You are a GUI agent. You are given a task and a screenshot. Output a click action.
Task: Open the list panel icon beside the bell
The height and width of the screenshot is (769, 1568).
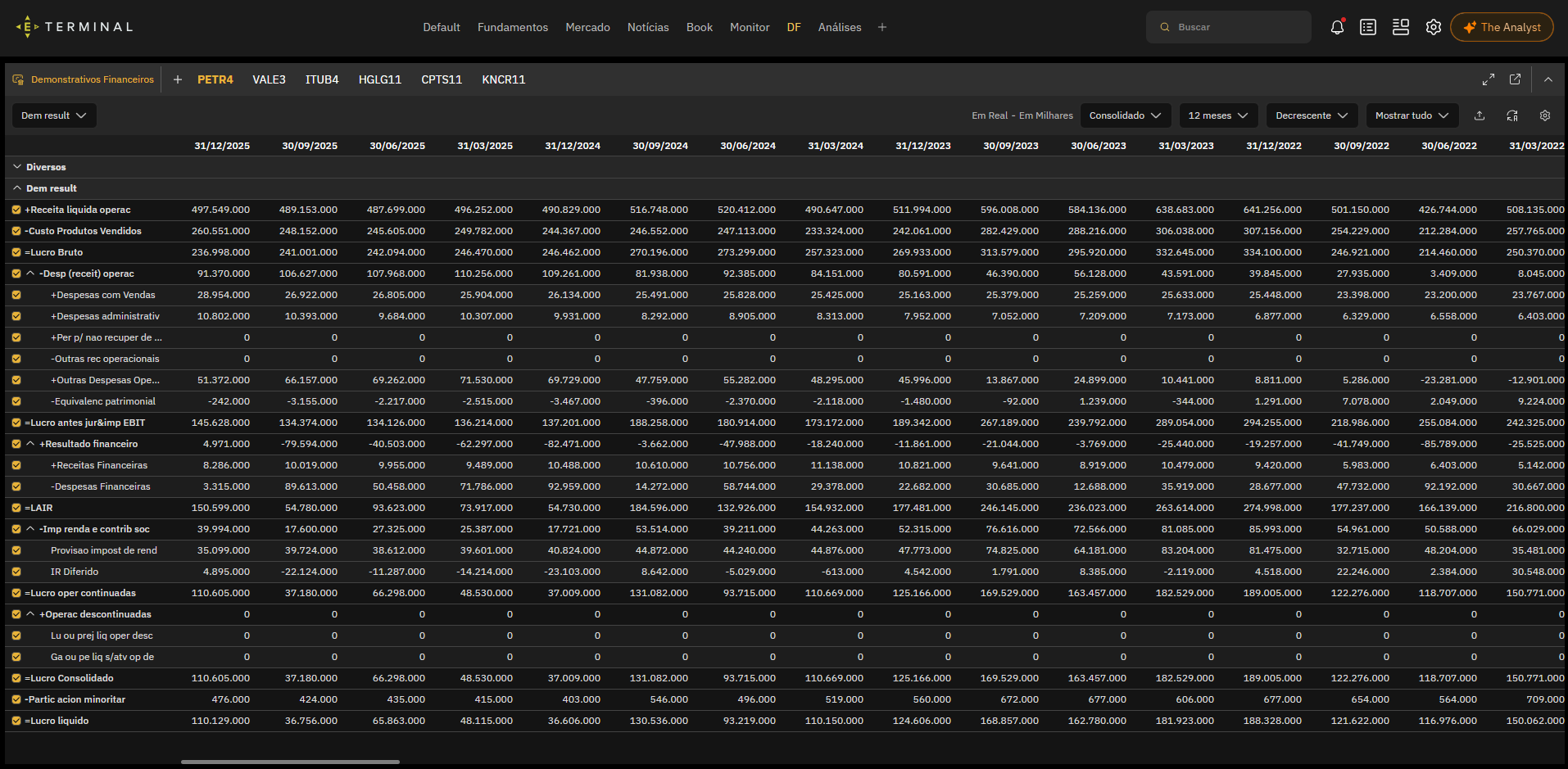tap(1368, 27)
